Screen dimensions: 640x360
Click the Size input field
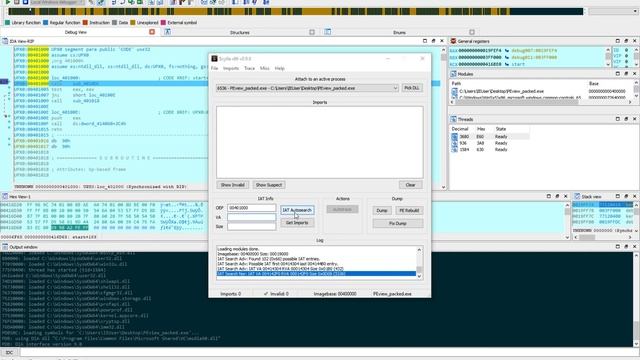(251, 227)
